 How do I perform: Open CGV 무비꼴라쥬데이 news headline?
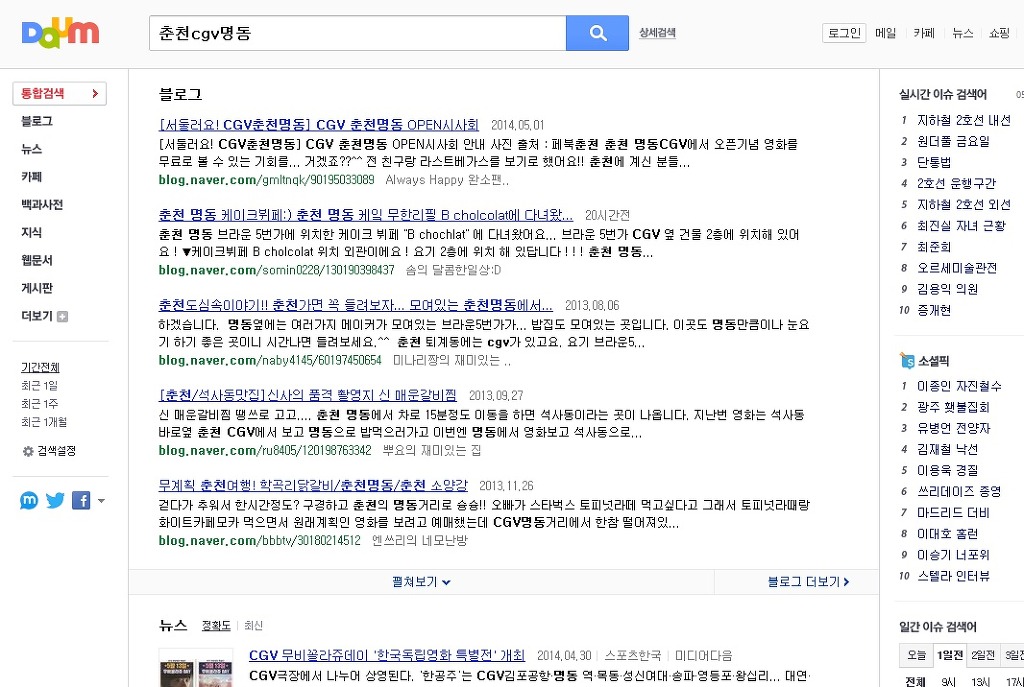click(x=387, y=655)
